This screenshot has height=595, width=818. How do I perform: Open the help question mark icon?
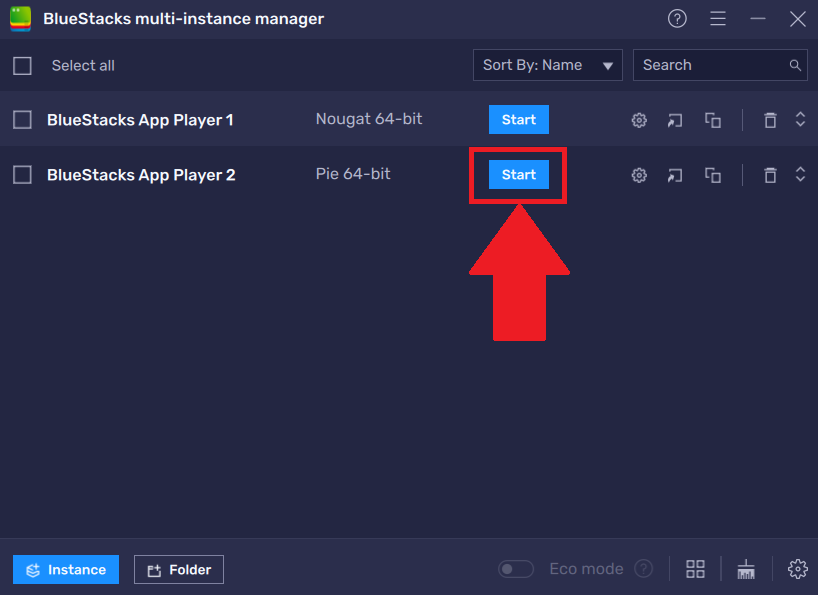677,19
